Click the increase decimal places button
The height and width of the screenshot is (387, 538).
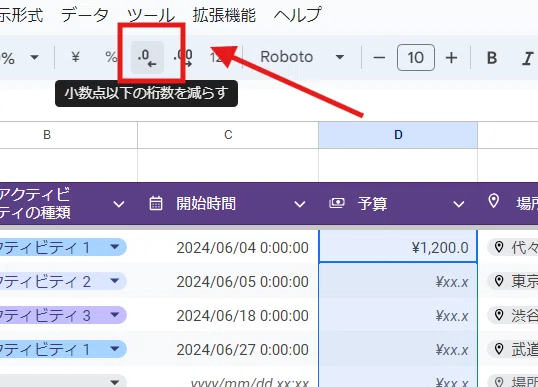pyautogui.click(x=183, y=57)
